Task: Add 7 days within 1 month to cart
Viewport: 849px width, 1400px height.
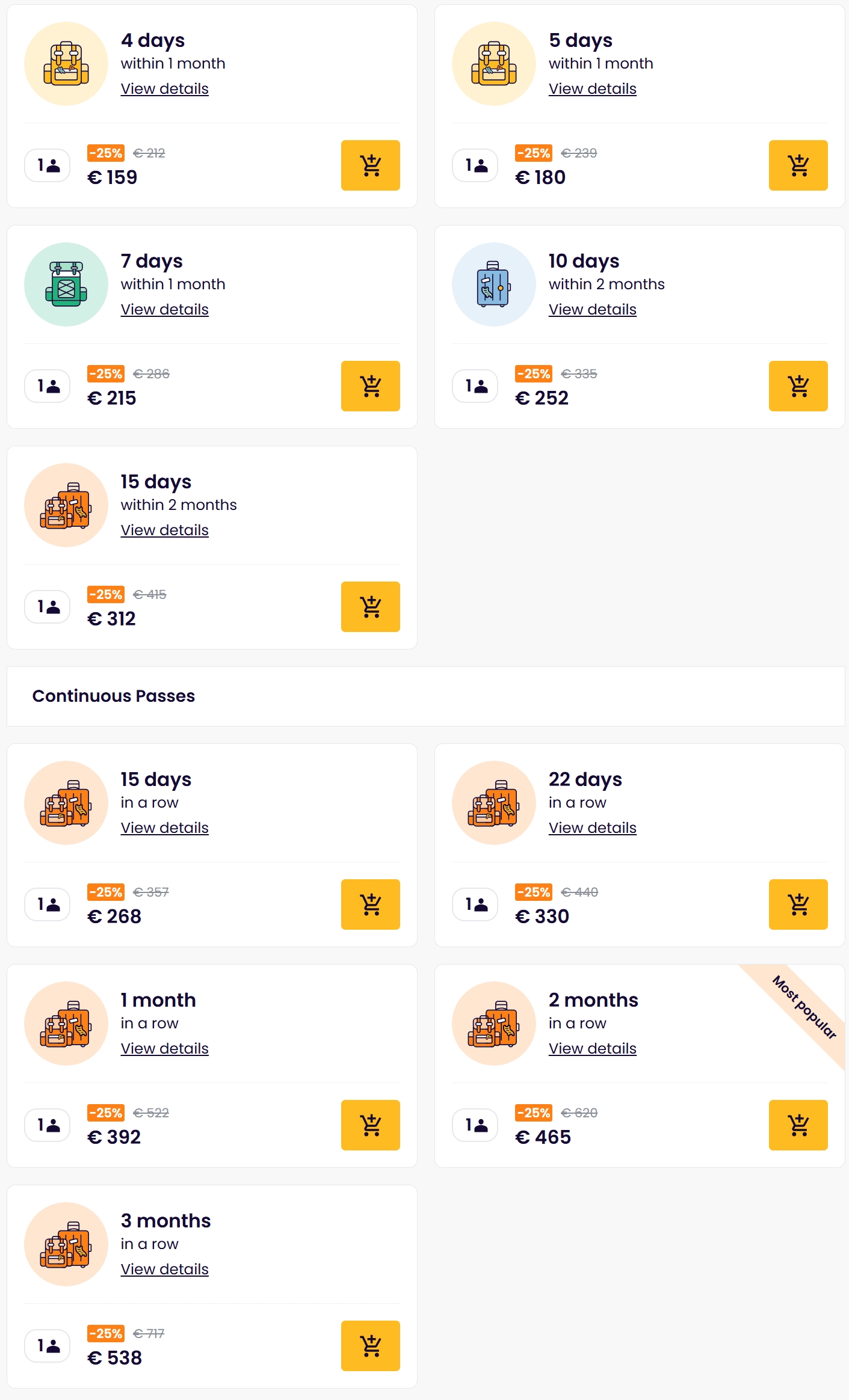Action: click(370, 386)
